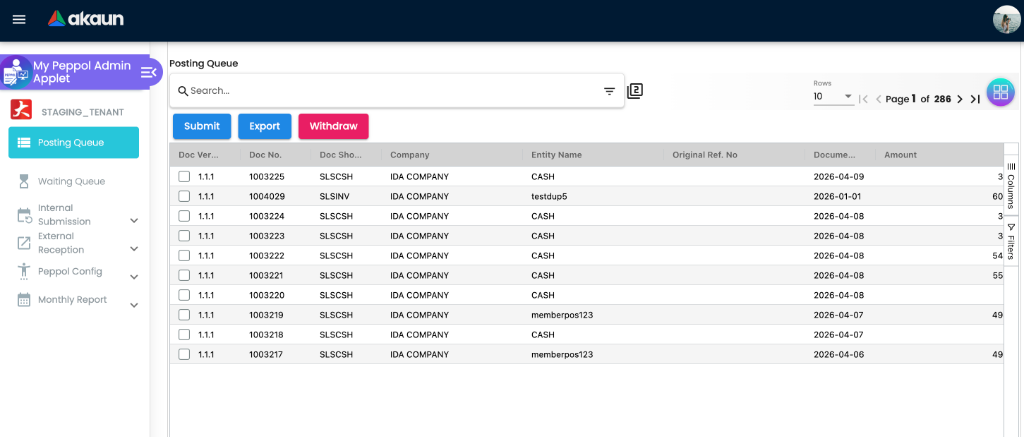The width and height of the screenshot is (1024, 437).
Task: Click the Monthly Report calendar icon
Action: pos(24,300)
